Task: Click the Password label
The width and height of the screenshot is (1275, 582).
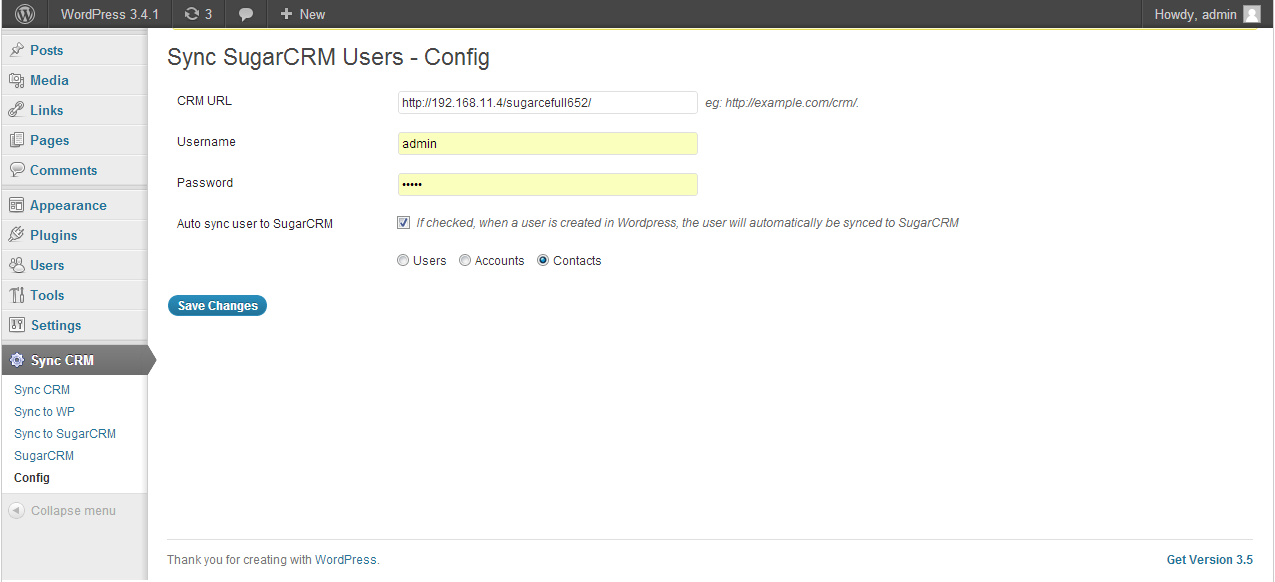Action: pyautogui.click(x=205, y=183)
